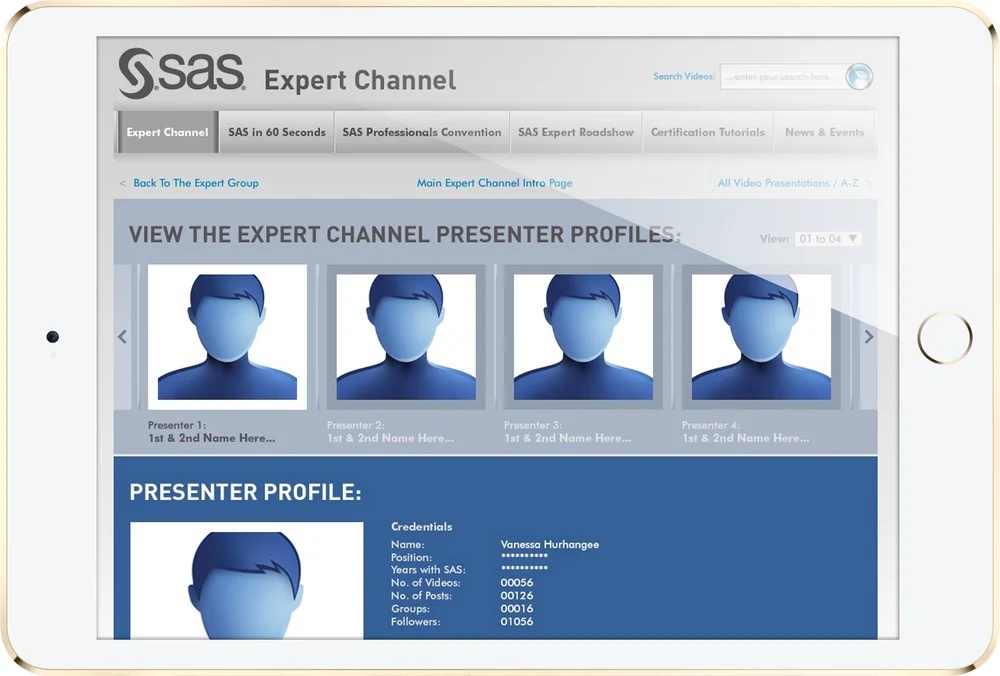Click the No. of Videos value 00056
The image size is (1000, 676).
tap(517, 583)
